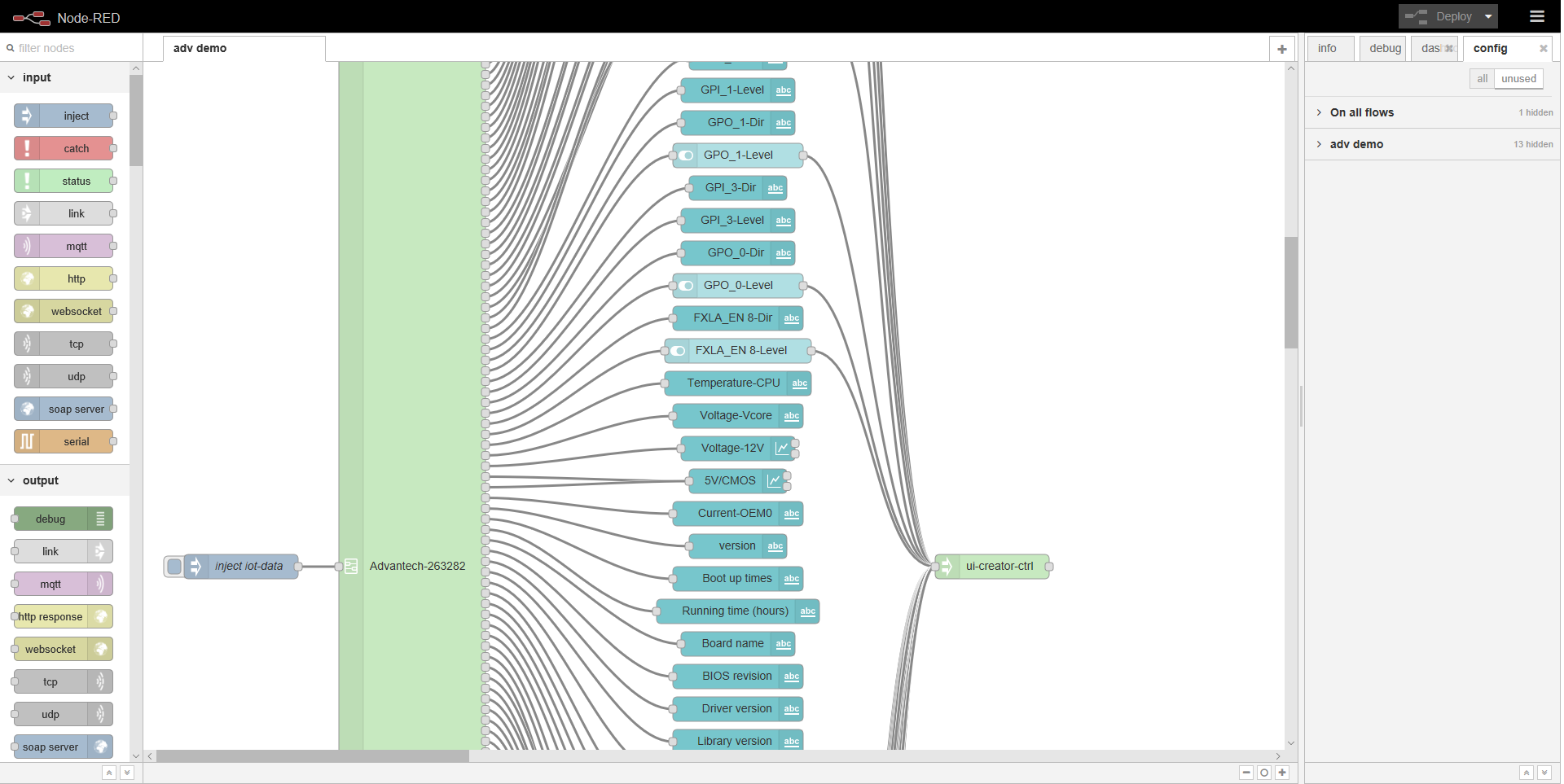
Task: Switch to the debug sidebar tab
Action: click(1385, 48)
